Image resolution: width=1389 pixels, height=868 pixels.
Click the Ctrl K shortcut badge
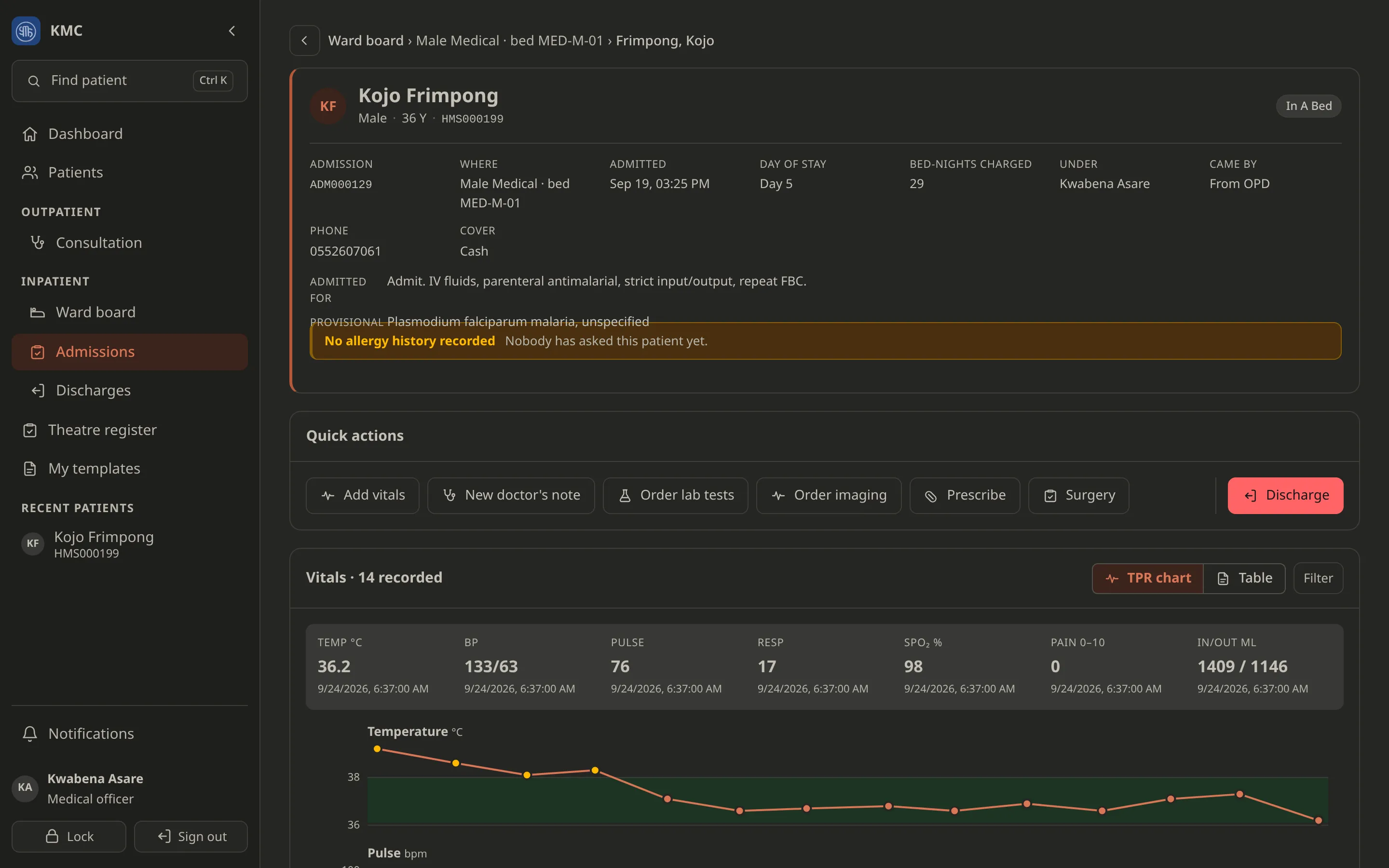click(x=213, y=81)
